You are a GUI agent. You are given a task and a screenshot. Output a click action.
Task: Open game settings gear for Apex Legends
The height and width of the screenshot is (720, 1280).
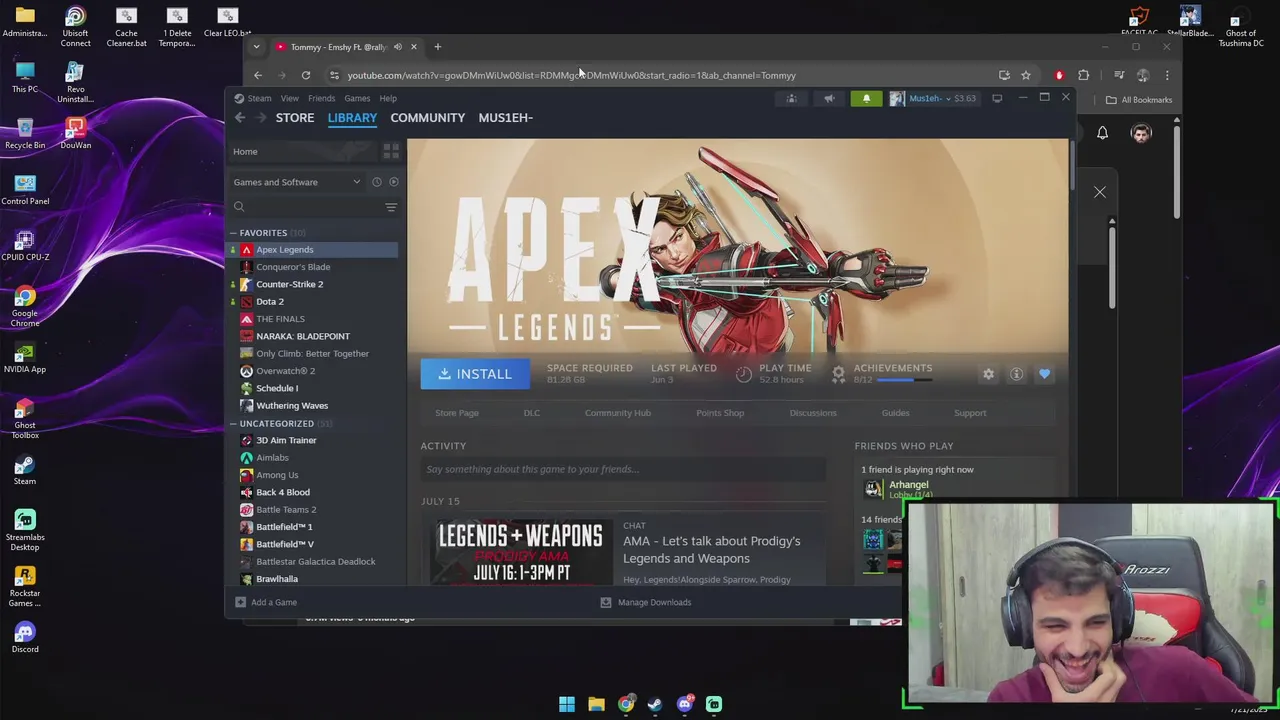click(988, 374)
